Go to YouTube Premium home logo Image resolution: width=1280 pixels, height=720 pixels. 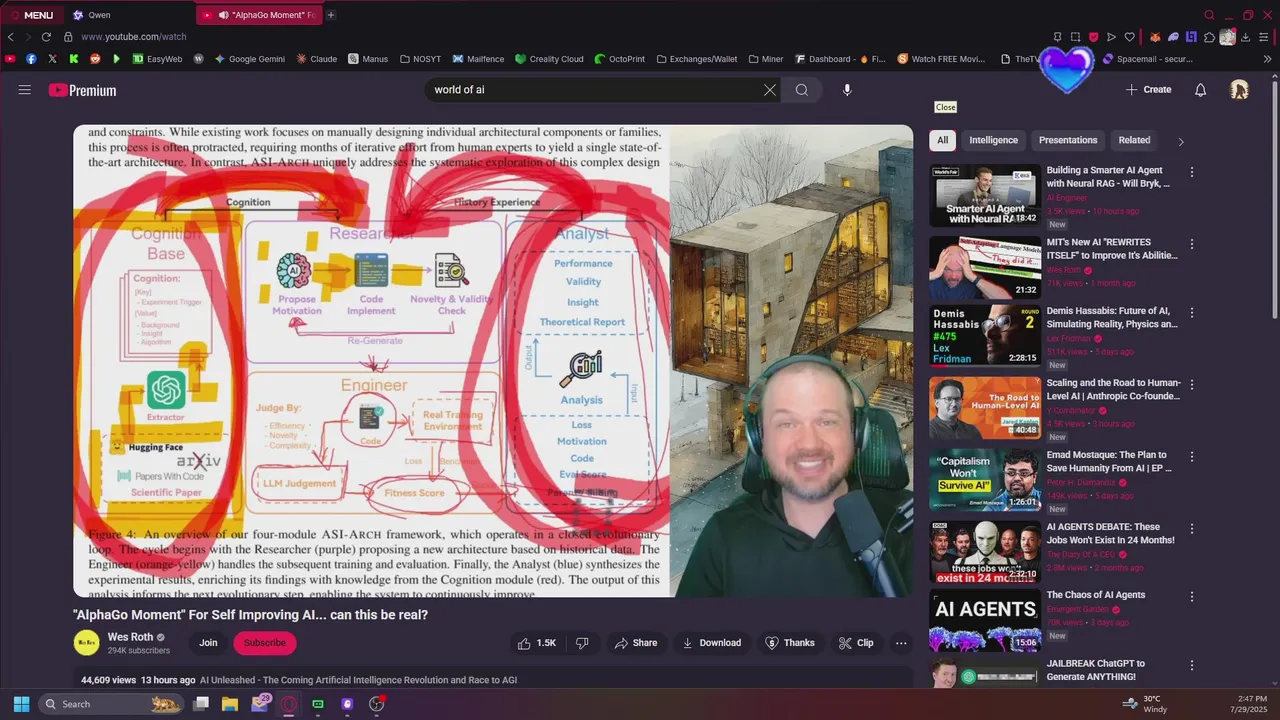(x=82, y=90)
